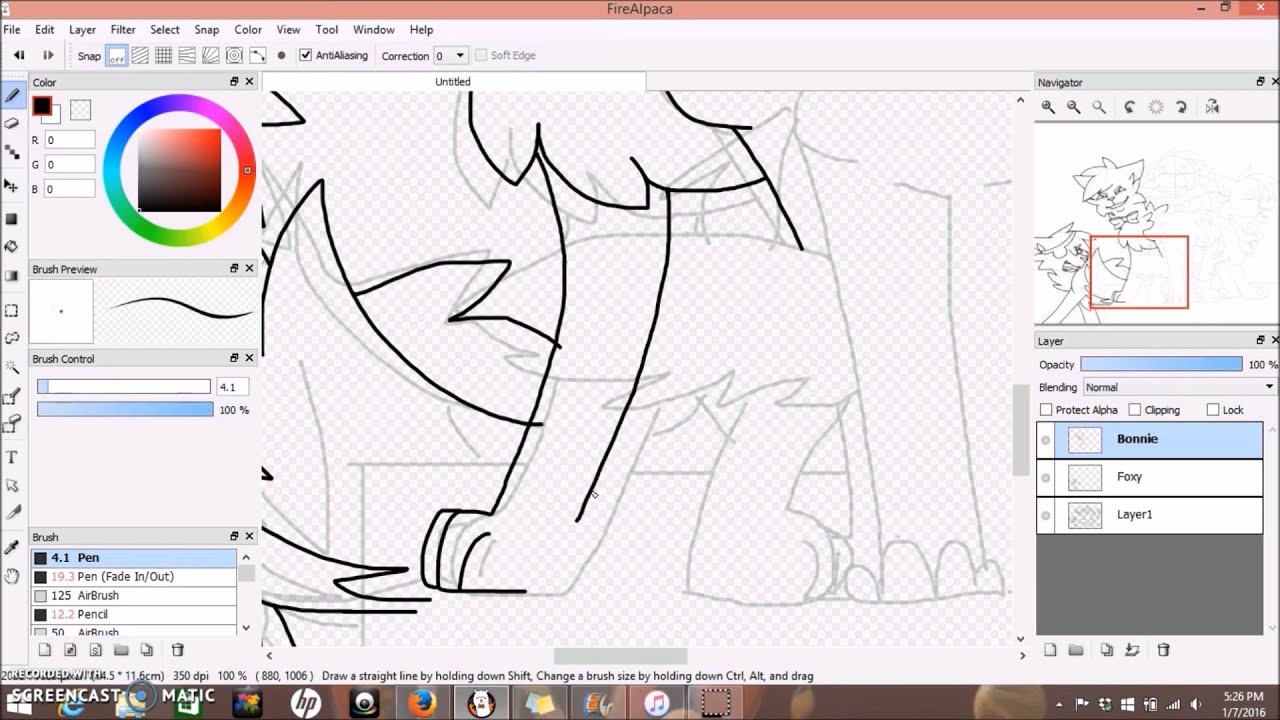Image resolution: width=1280 pixels, height=720 pixels.
Task: Toggle AntiAliasing checkbox
Action: click(x=306, y=55)
